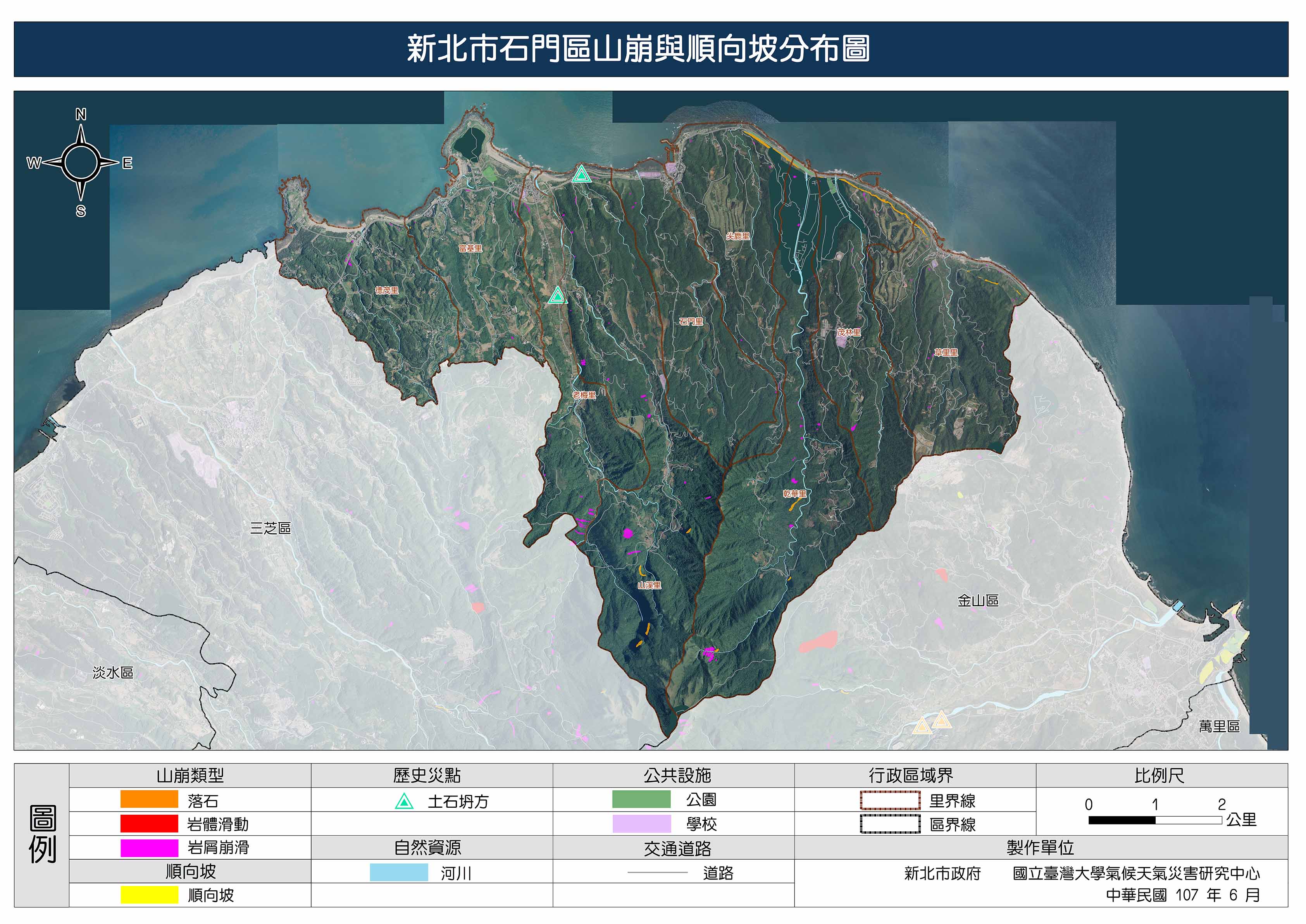Screen dimensions: 1306x924
Task: Click the 公里 unit label beside the scale
Action: coord(1241,820)
